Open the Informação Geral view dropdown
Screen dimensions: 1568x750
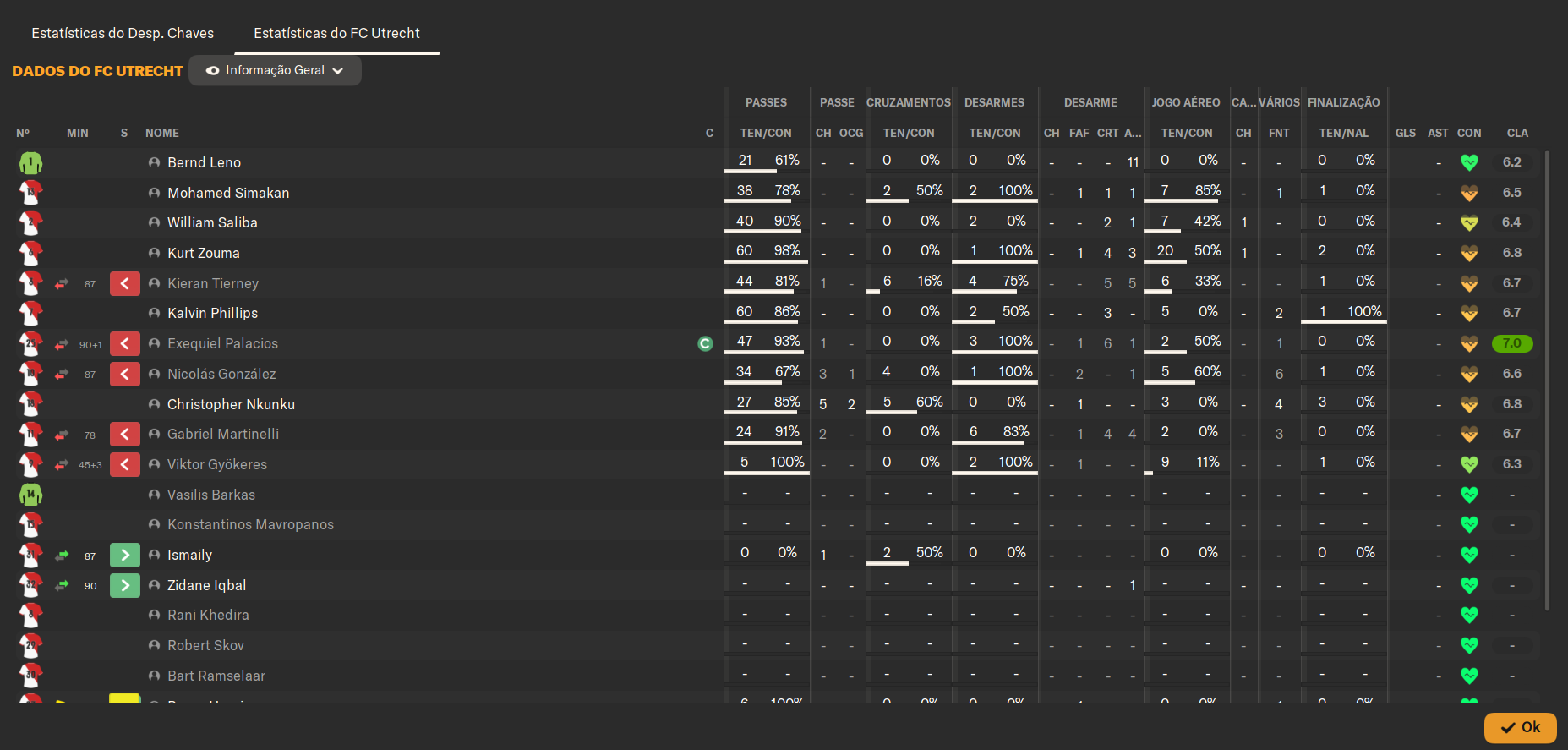[x=275, y=70]
